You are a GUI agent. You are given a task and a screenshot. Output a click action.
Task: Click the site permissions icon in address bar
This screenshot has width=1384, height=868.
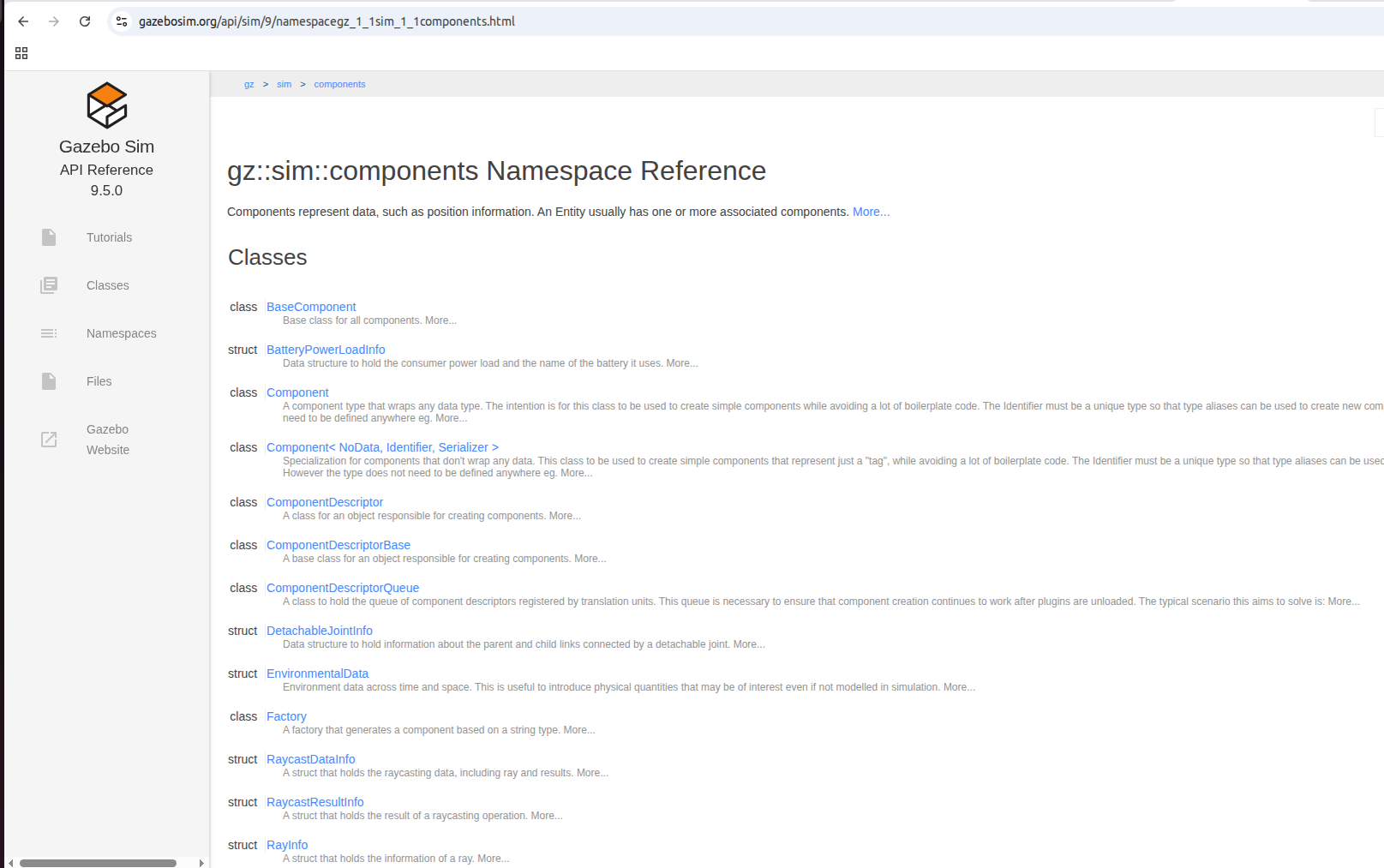(x=121, y=21)
